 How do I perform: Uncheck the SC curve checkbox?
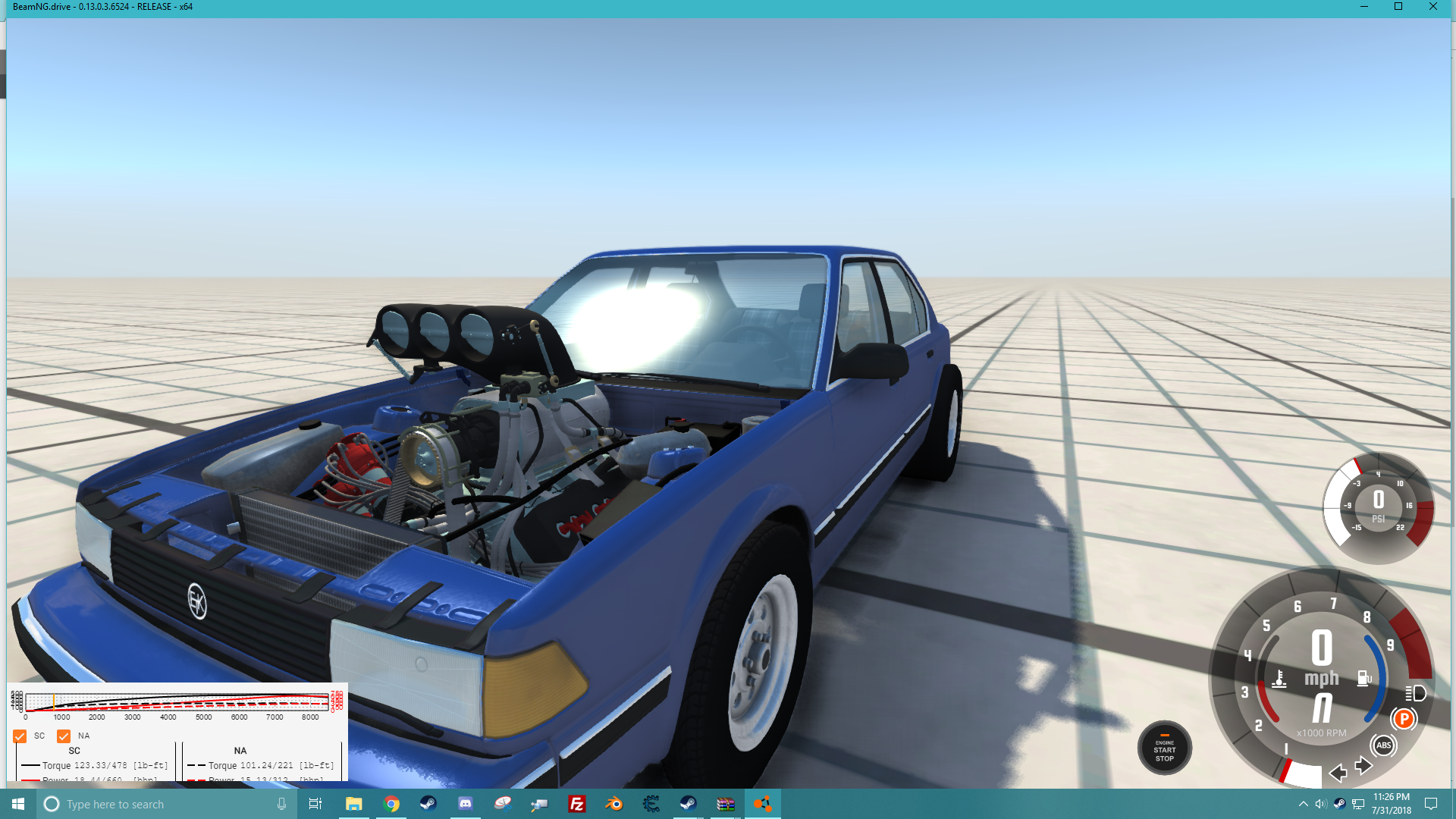(x=20, y=736)
